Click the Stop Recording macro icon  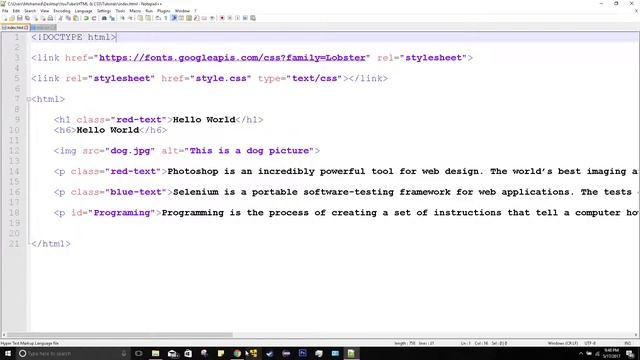point(229,18)
